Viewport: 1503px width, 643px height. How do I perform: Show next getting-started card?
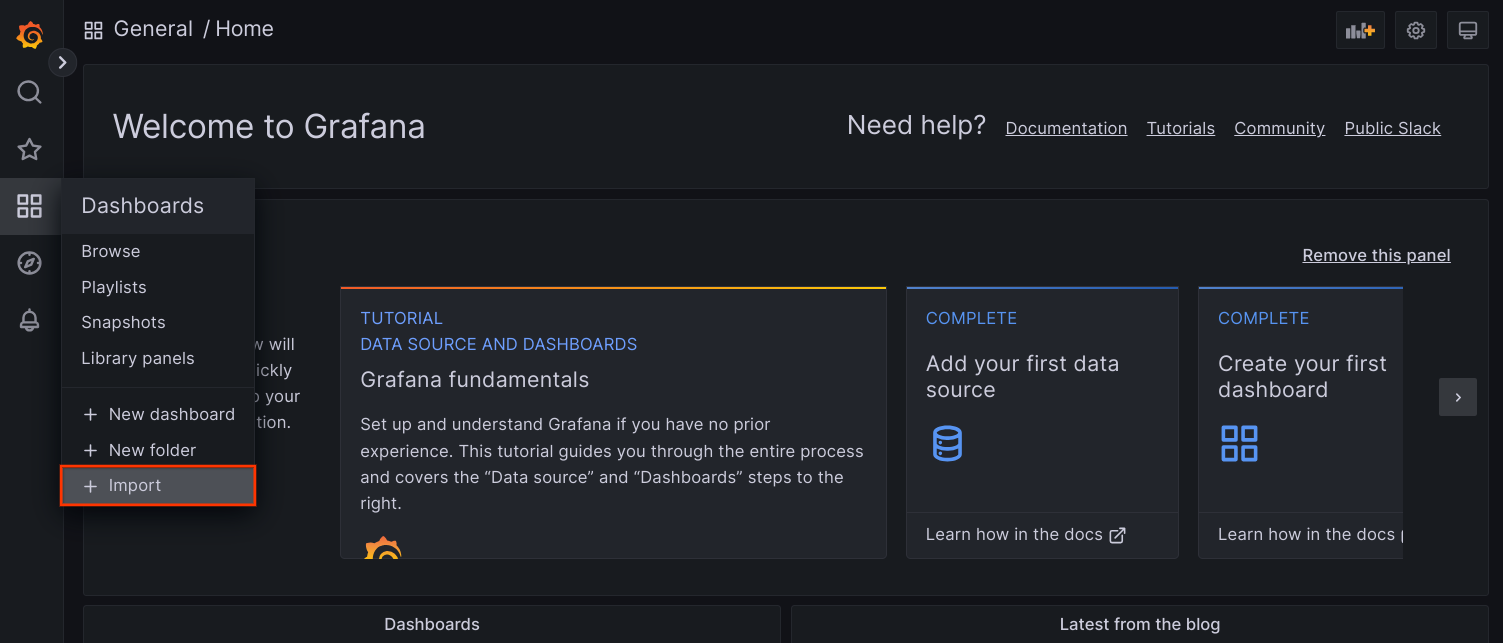click(1457, 397)
